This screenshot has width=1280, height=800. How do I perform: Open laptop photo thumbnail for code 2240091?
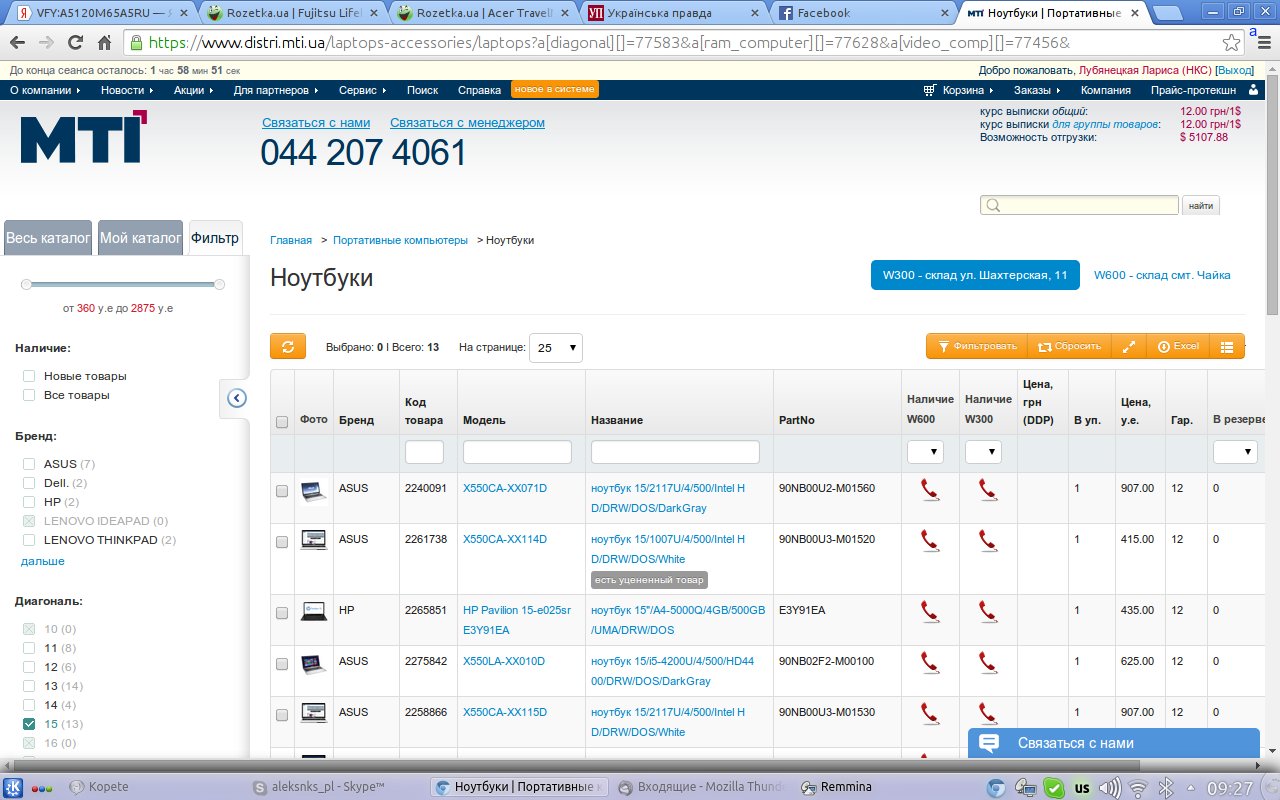tap(313, 491)
